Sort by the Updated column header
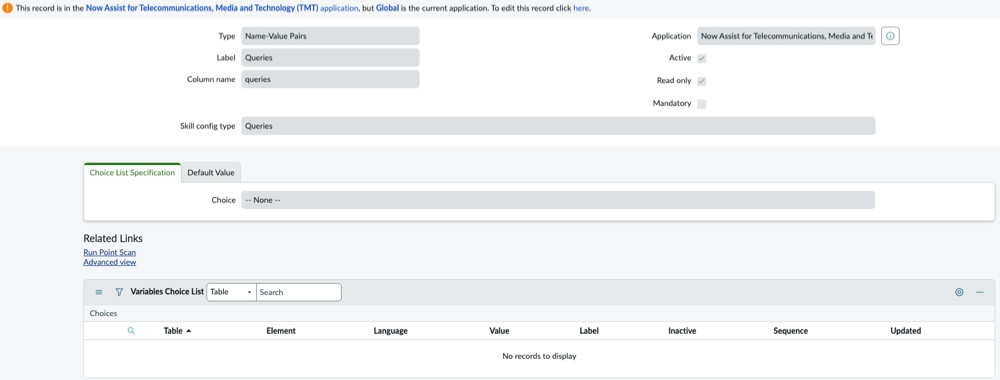The width and height of the screenshot is (1000, 380). [x=906, y=331]
